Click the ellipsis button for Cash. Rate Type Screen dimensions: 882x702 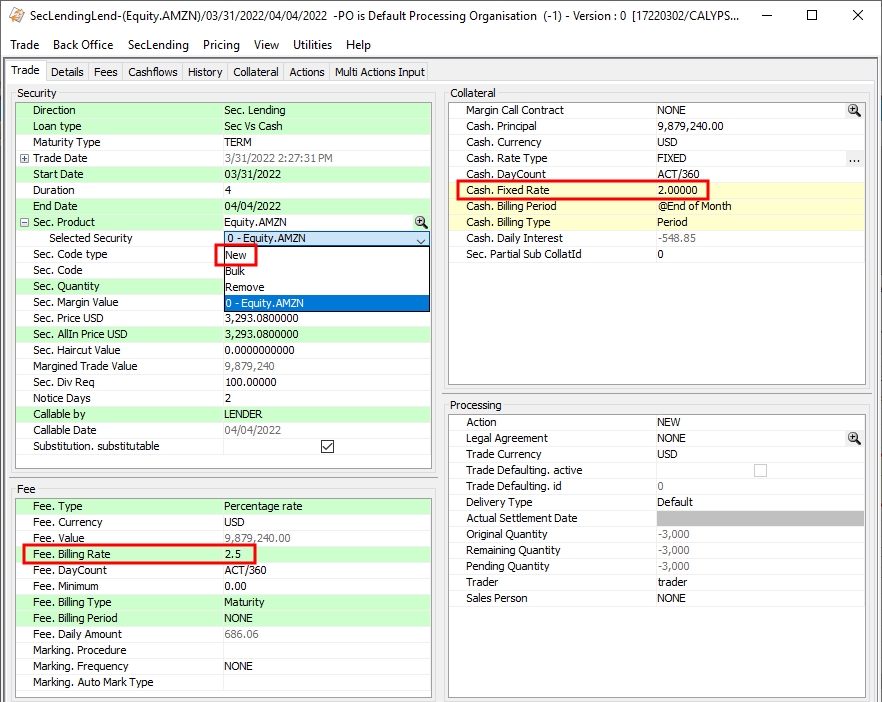point(854,159)
